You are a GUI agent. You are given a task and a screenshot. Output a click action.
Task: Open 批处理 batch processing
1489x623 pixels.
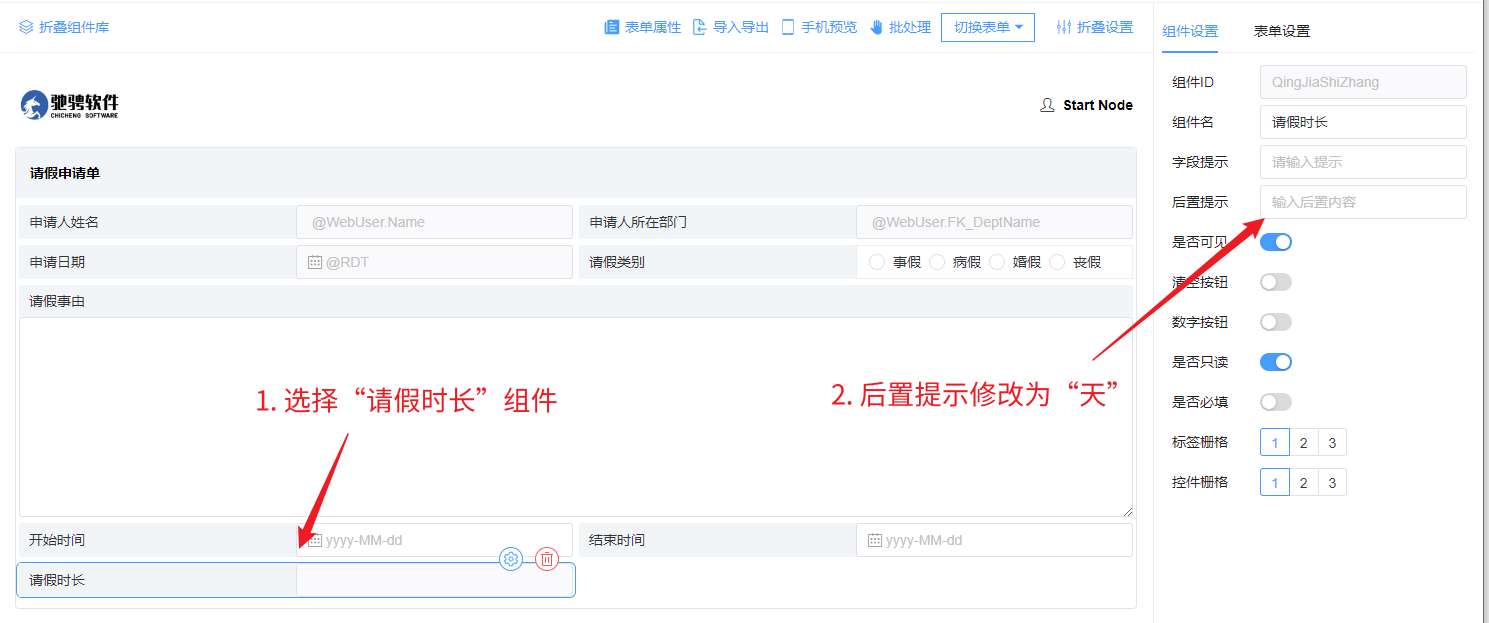(x=900, y=27)
